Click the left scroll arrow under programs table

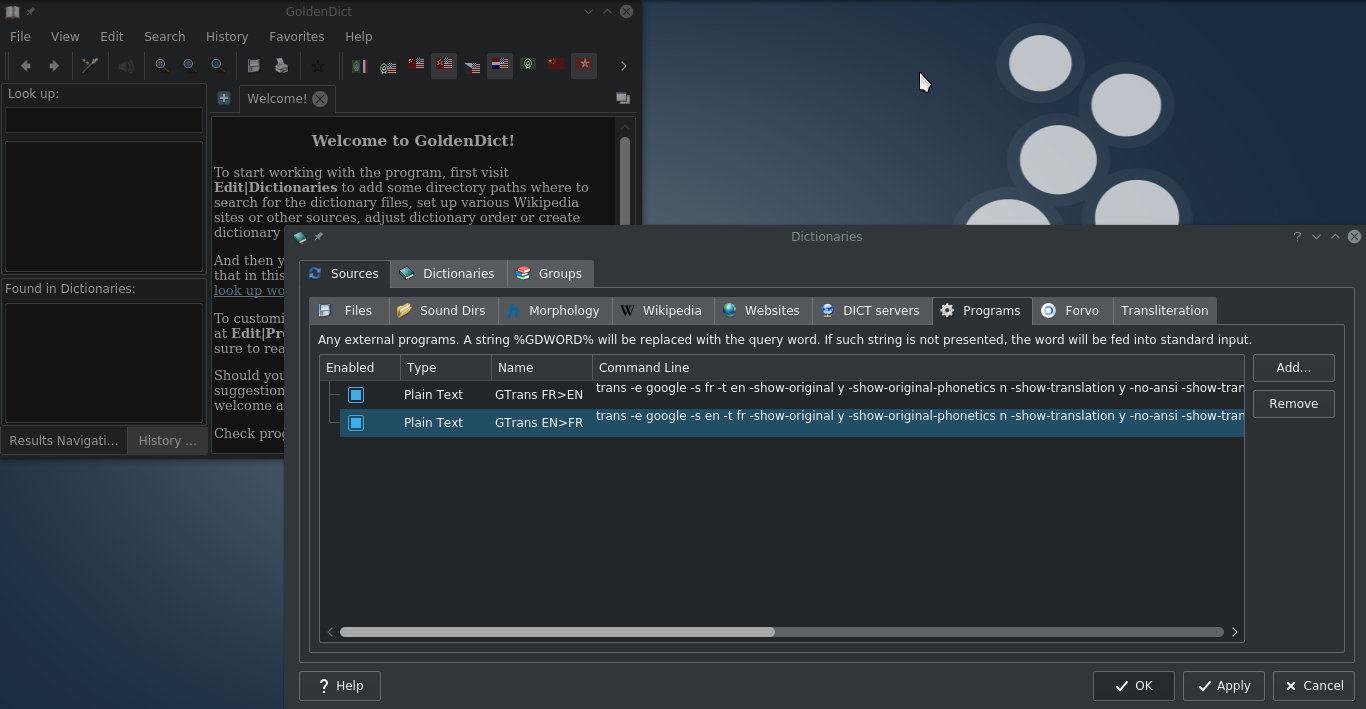tap(330, 632)
